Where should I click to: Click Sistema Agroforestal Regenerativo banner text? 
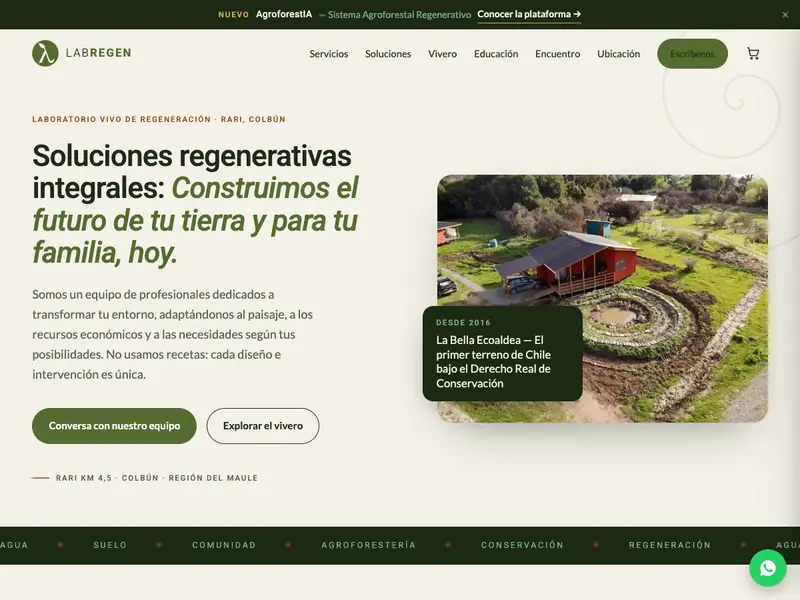pyautogui.click(x=399, y=15)
